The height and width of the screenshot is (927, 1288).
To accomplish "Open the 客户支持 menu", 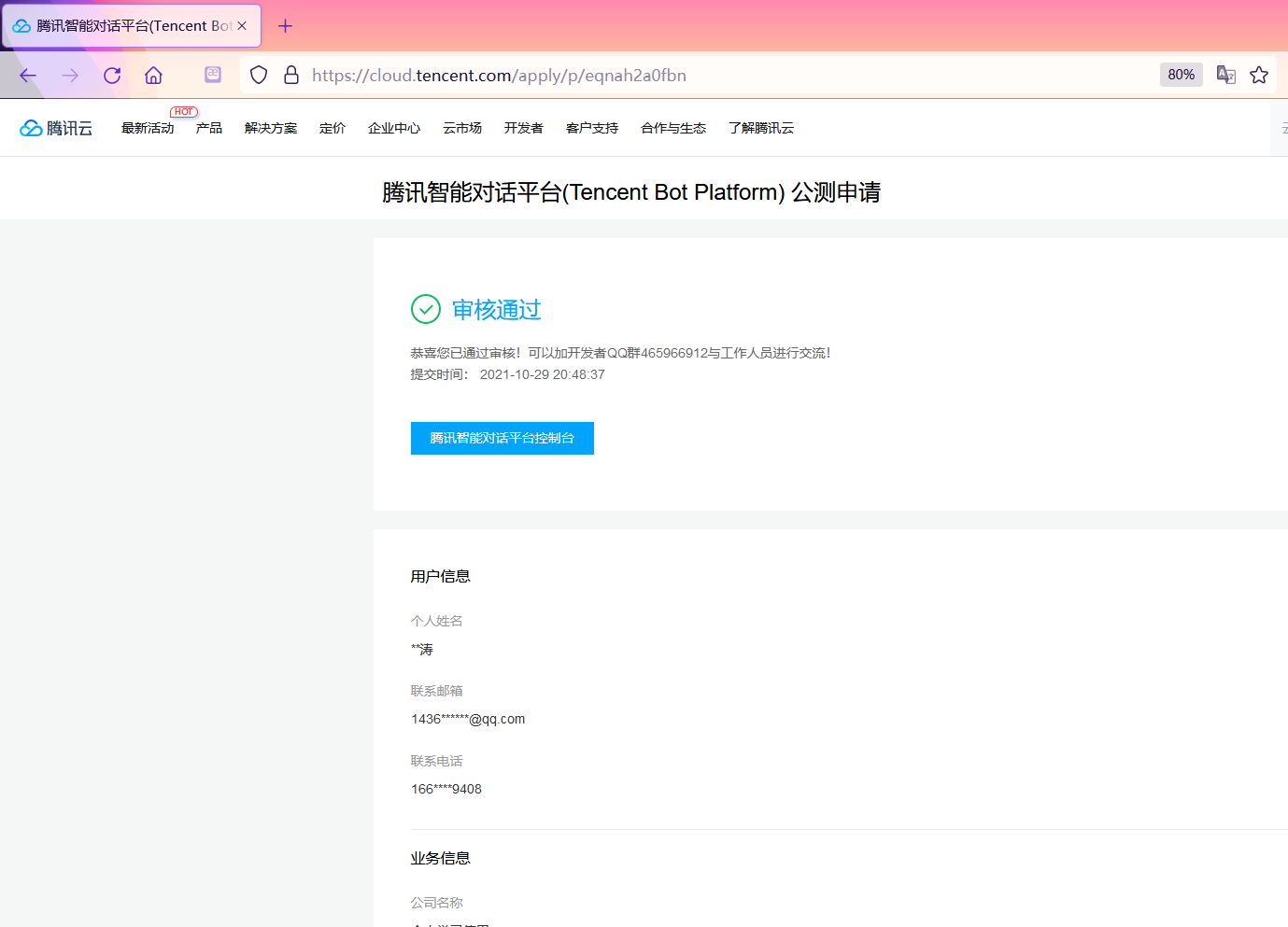I will [x=592, y=128].
